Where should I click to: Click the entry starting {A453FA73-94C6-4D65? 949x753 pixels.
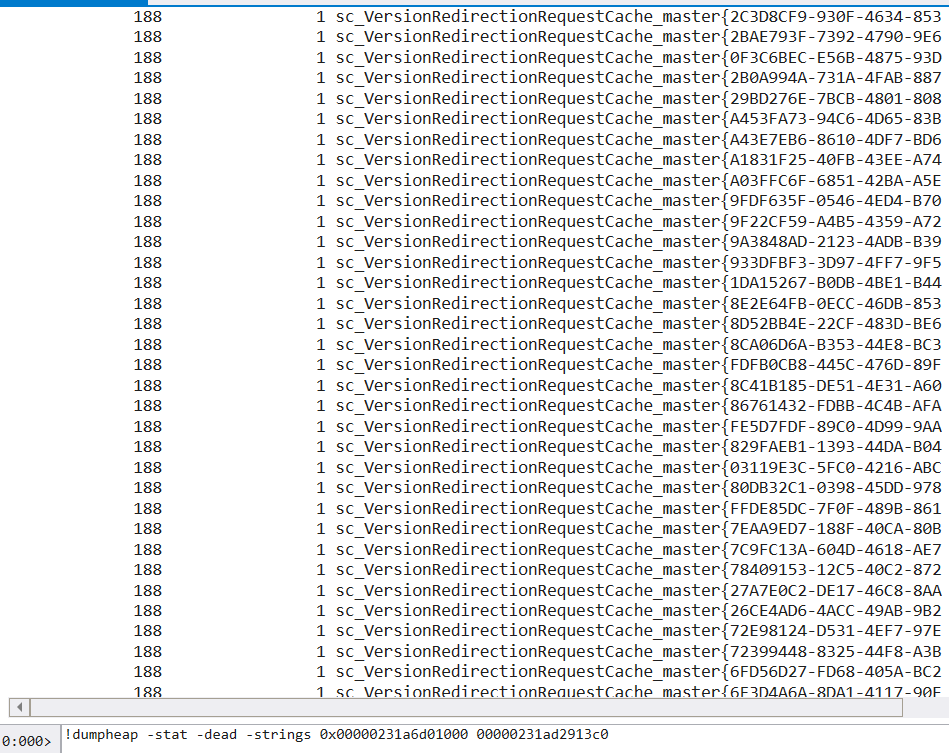[638, 119]
